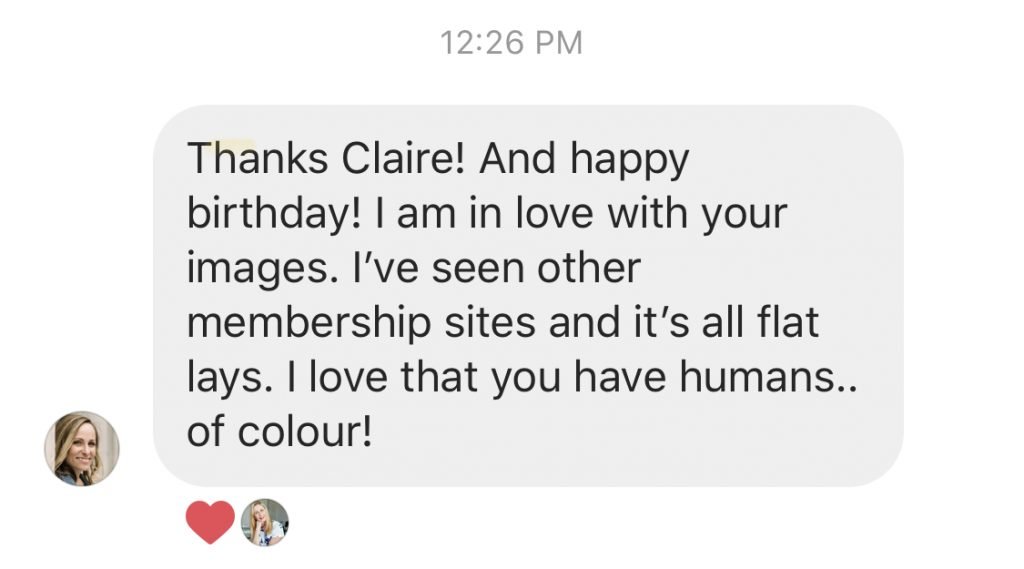
Task: Click the 12:26 PM timestamp
Action: point(511,43)
